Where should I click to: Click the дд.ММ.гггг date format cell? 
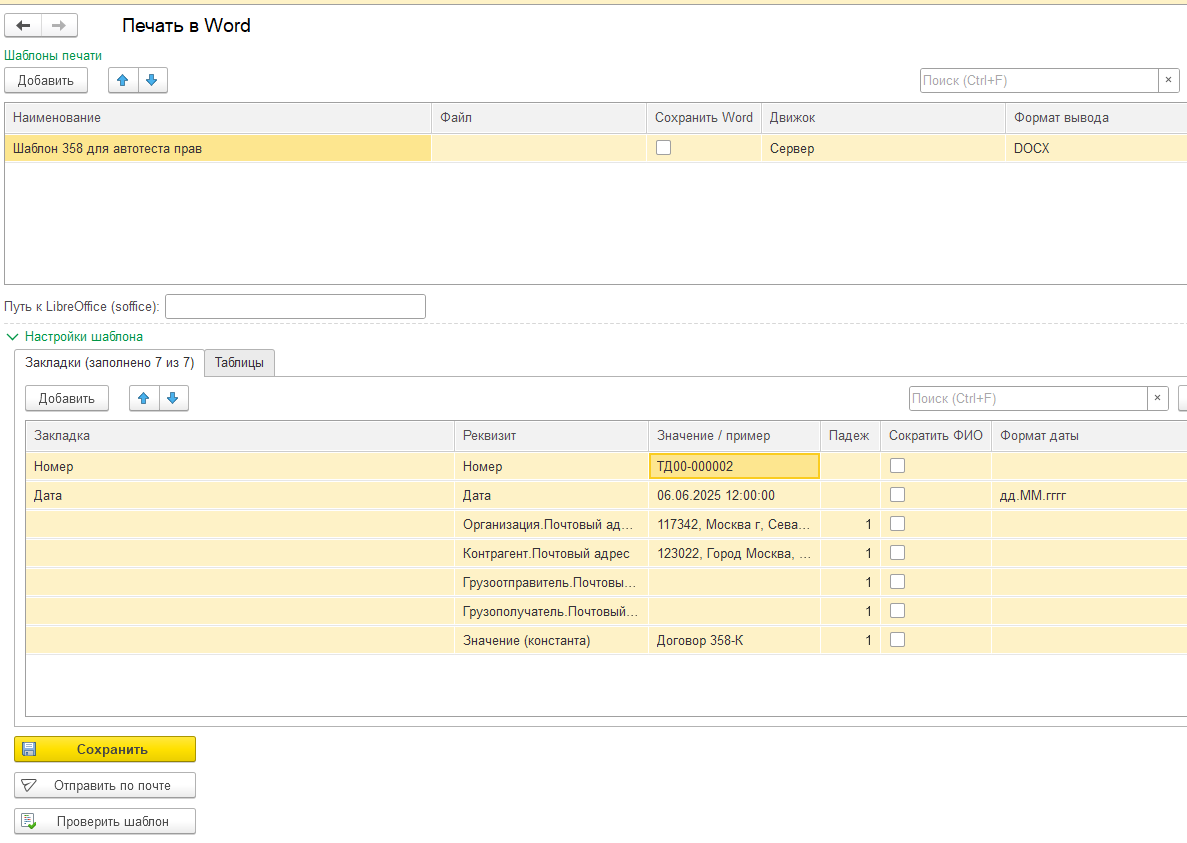[1089, 496]
